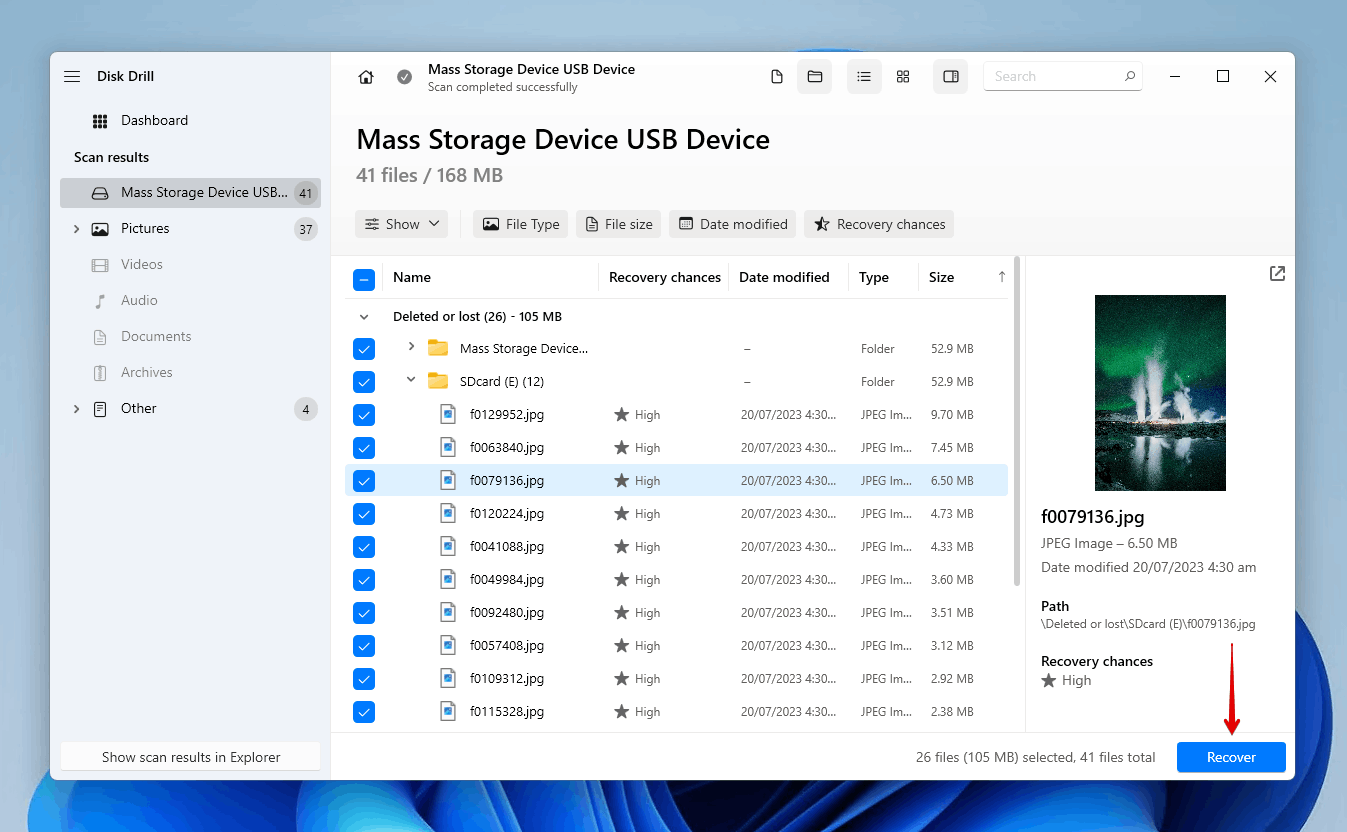Click the file icon of f0115328.jpg
The image size is (1347, 832).
tap(448, 711)
